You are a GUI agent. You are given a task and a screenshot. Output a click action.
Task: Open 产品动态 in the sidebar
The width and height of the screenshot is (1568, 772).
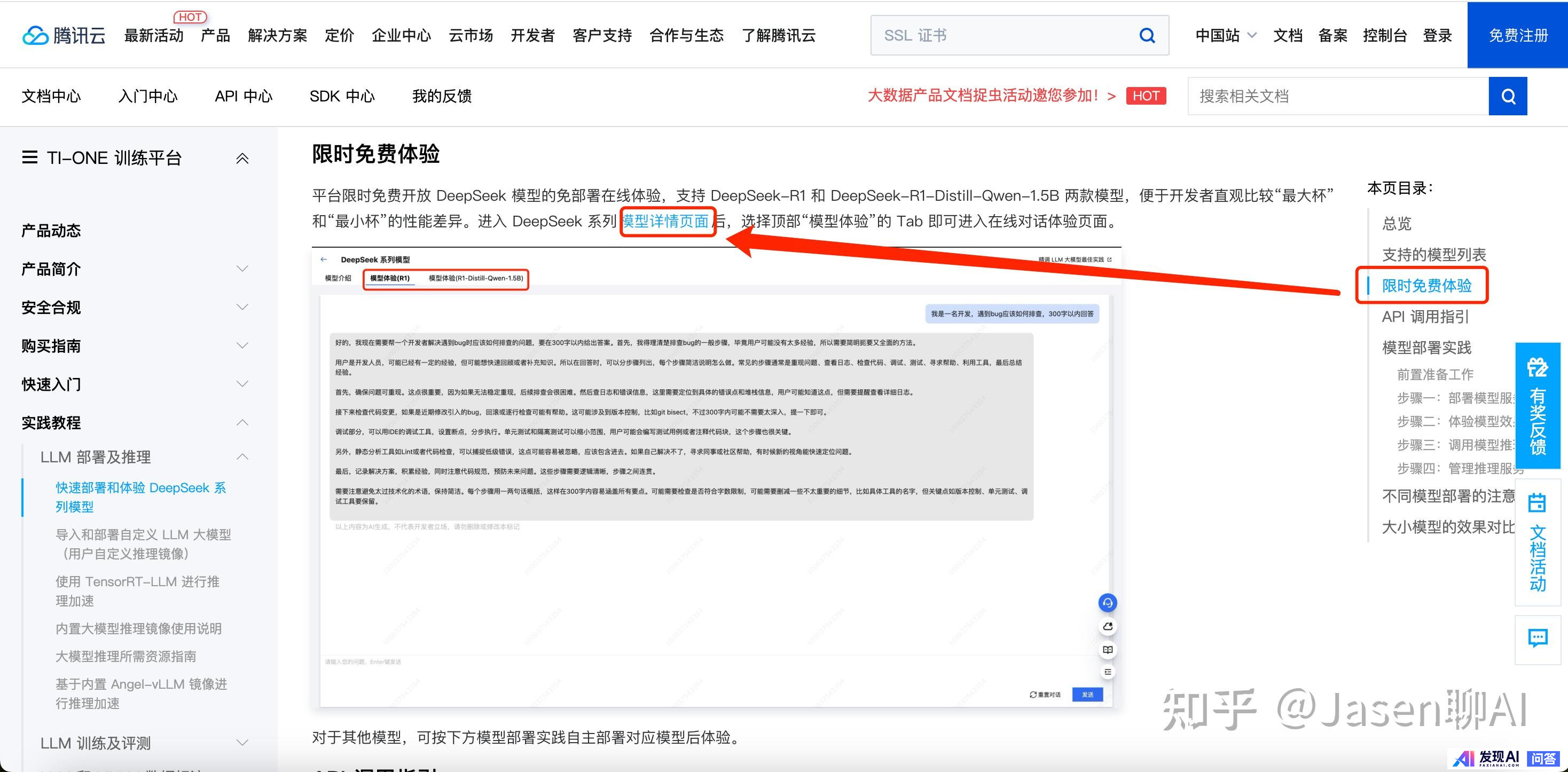[51, 231]
